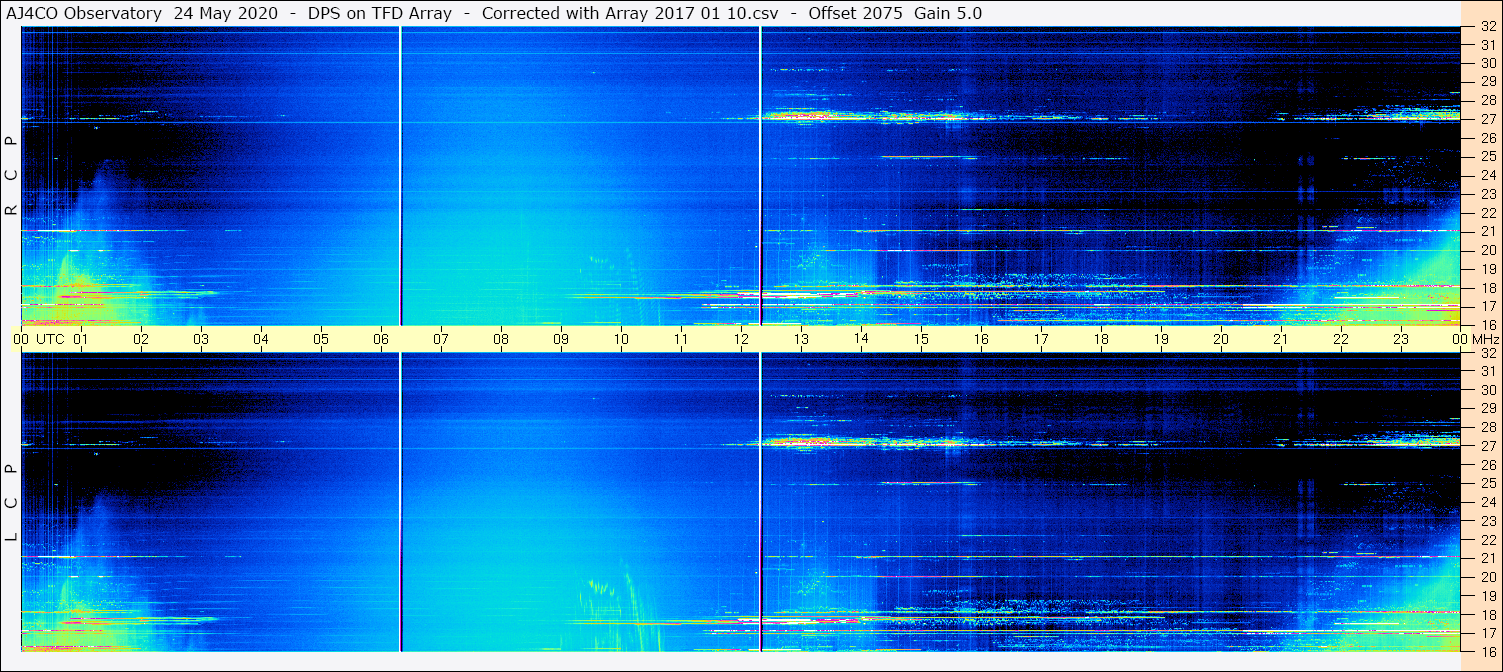Image resolution: width=1503 pixels, height=672 pixels.
Task: Click the 32 MHz label on LCP scale
Action: 1488,353
